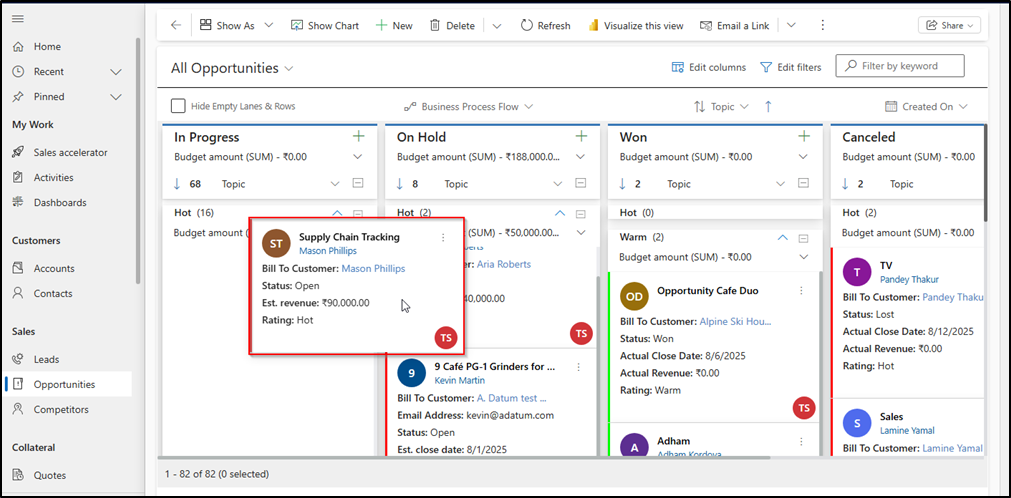
Task: Collapse the On Hold lane using minus box
Action: [581, 184]
